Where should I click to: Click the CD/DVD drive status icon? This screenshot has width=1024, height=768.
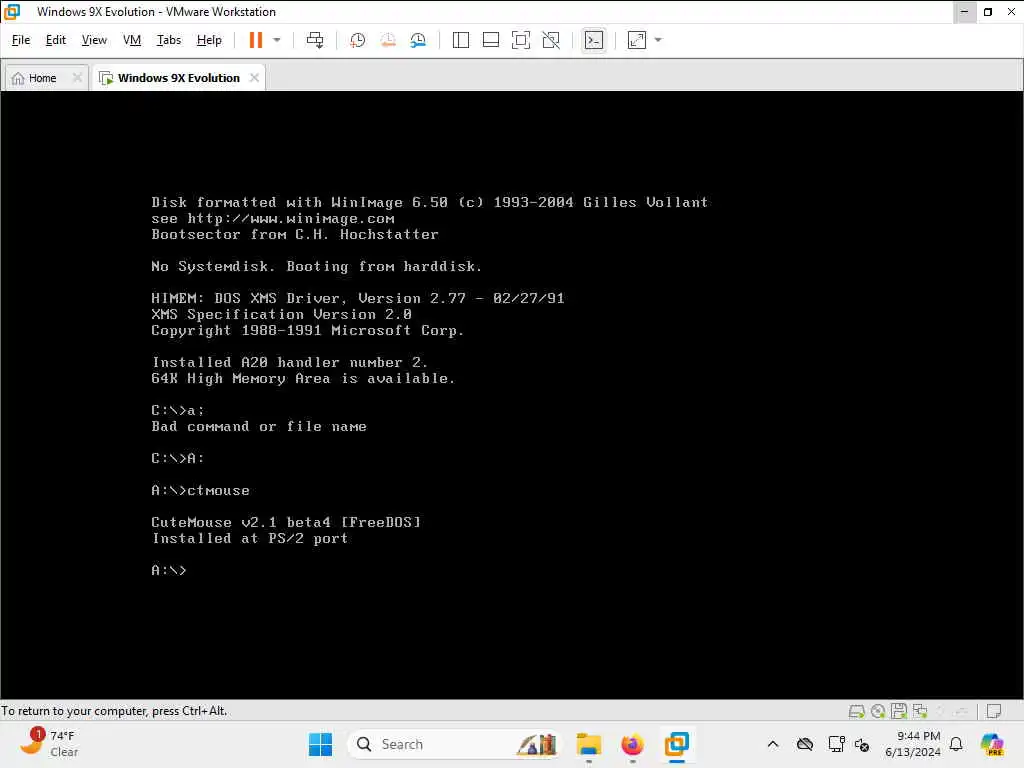(878, 711)
